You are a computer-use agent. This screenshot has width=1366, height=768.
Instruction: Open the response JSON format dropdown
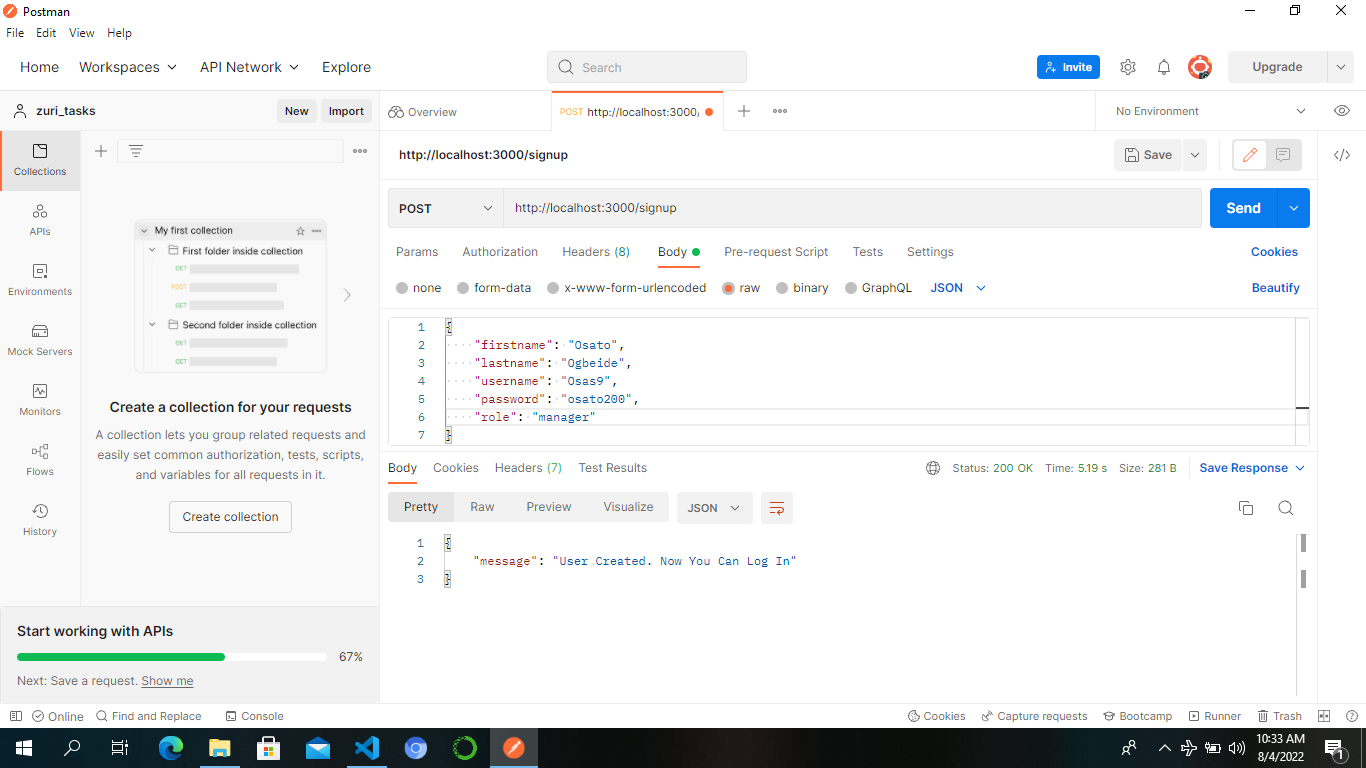(x=714, y=508)
